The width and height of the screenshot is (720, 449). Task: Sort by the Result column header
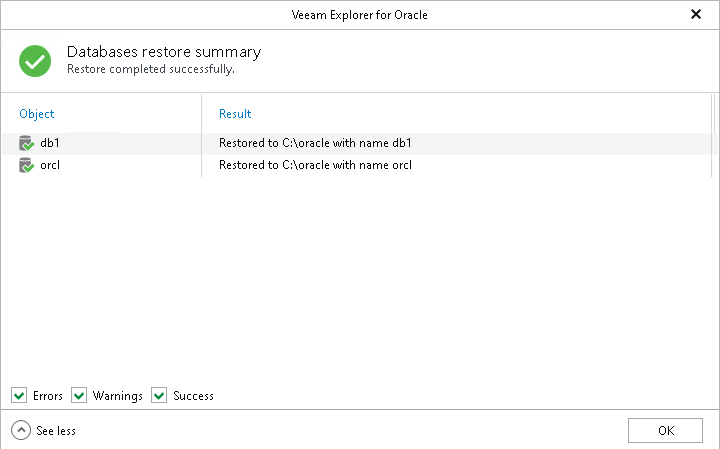pyautogui.click(x=235, y=114)
